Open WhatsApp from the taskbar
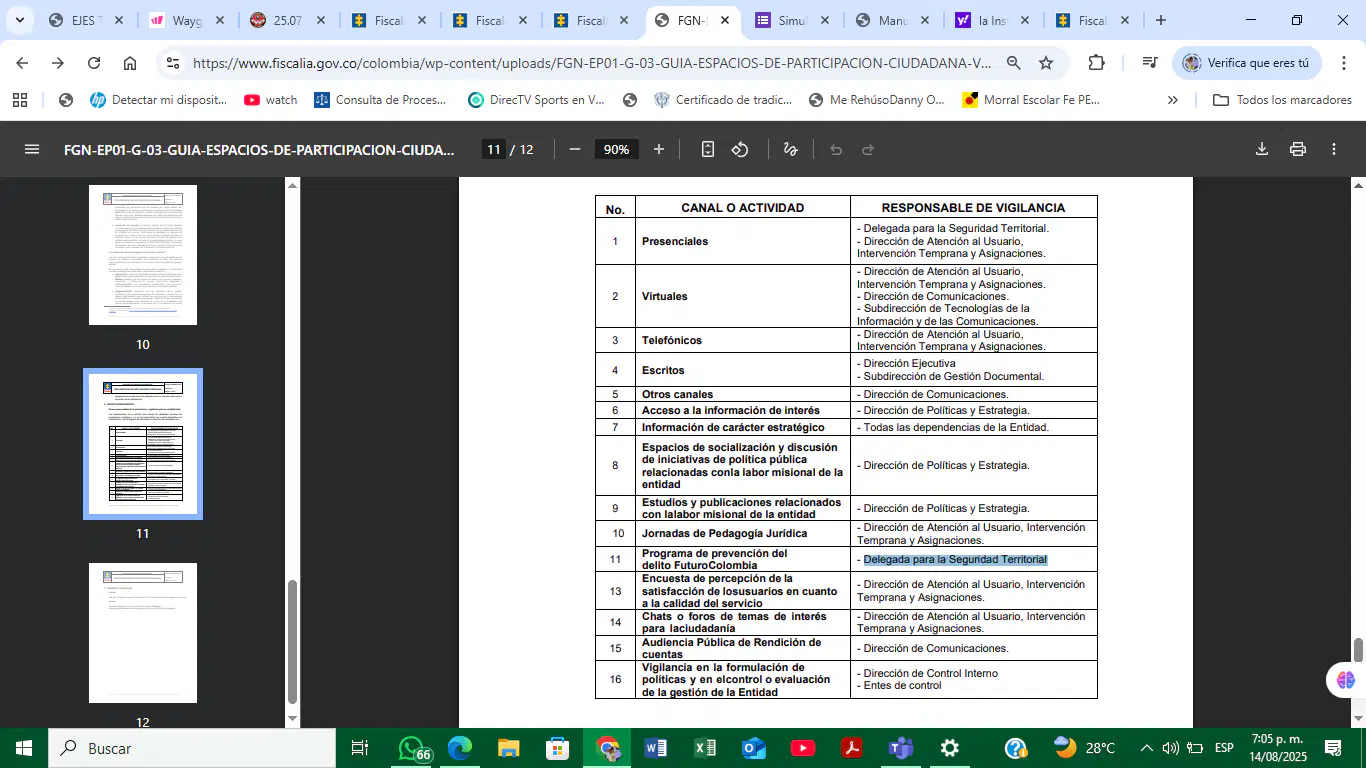This screenshot has height=768, width=1366. (413, 748)
